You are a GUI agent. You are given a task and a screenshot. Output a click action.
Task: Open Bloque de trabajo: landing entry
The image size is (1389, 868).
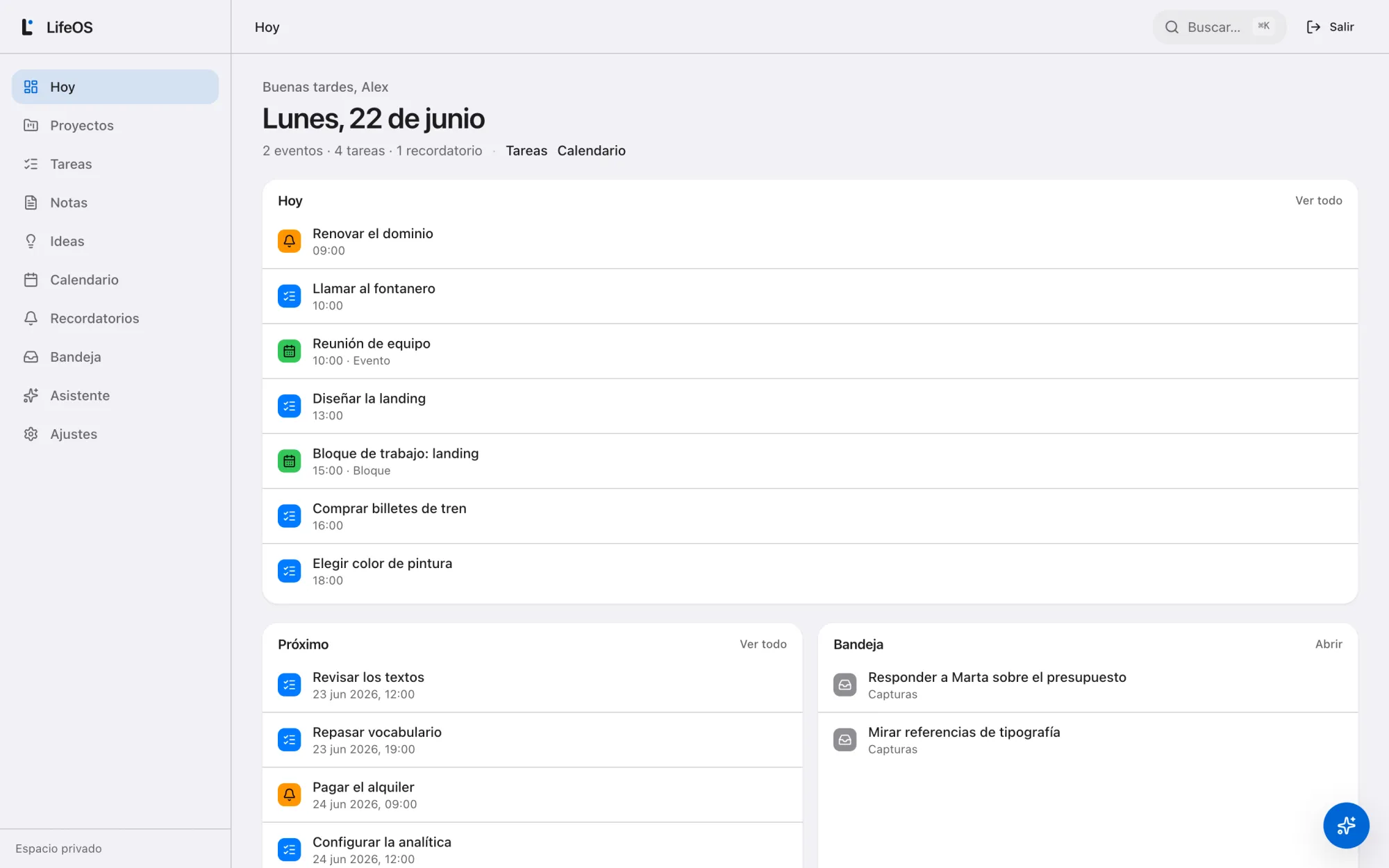[x=810, y=461]
